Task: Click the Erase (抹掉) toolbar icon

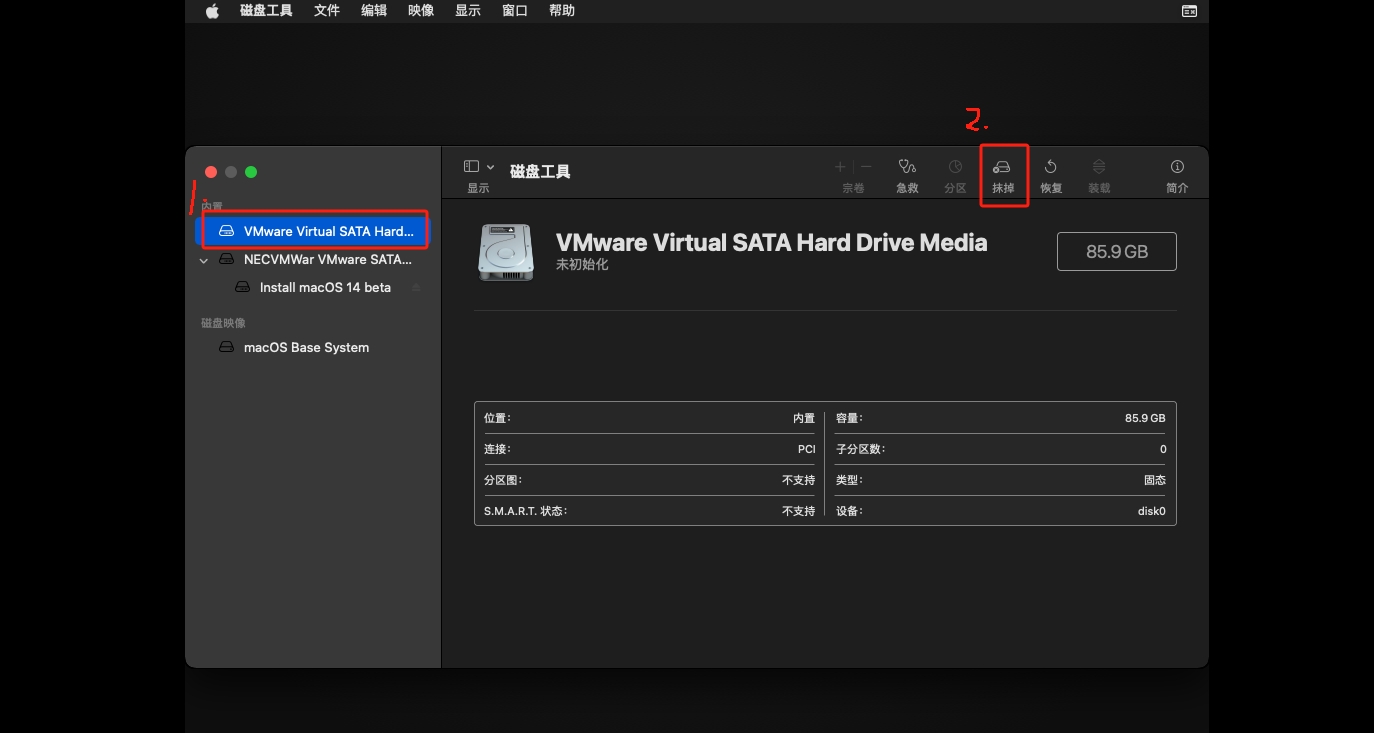Action: [x=1002, y=167]
